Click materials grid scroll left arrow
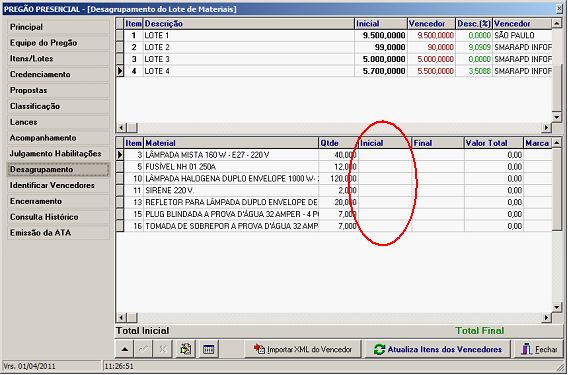The image size is (568, 375). (x=121, y=318)
